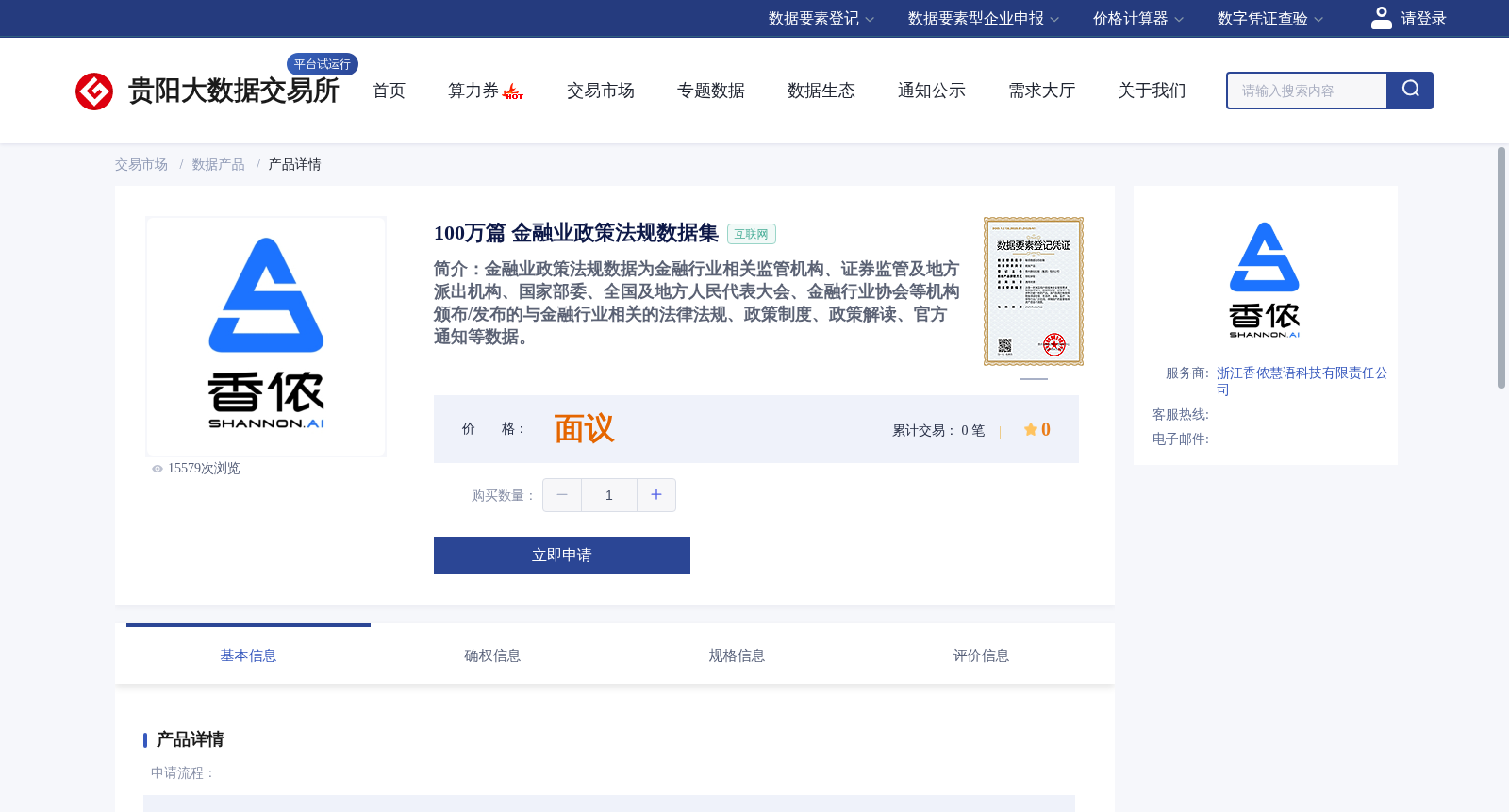Open the 数据要素登记凭证 certificate thumbnail

(1034, 291)
